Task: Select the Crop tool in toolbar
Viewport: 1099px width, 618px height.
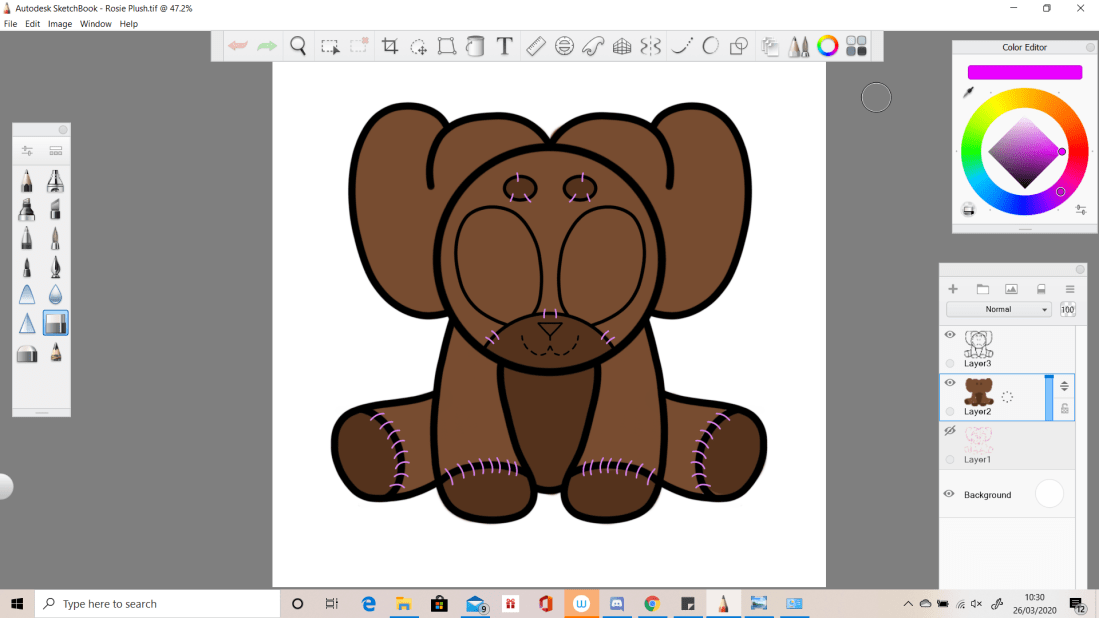Action: (390, 46)
